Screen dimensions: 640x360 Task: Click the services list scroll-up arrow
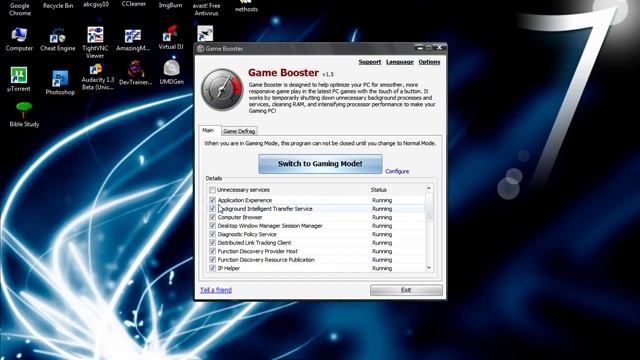pos(429,188)
